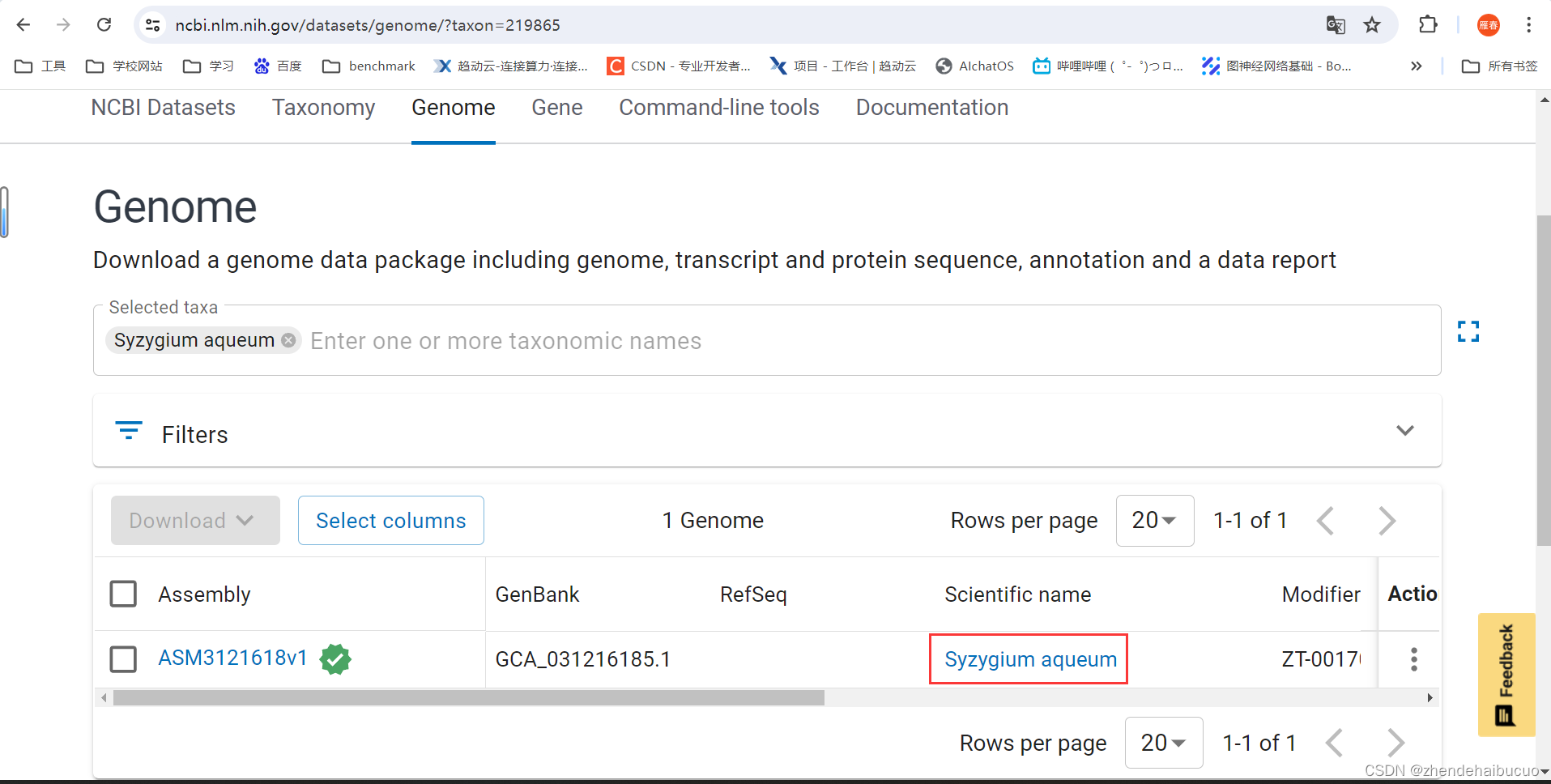Open the Download dropdown

point(194,520)
